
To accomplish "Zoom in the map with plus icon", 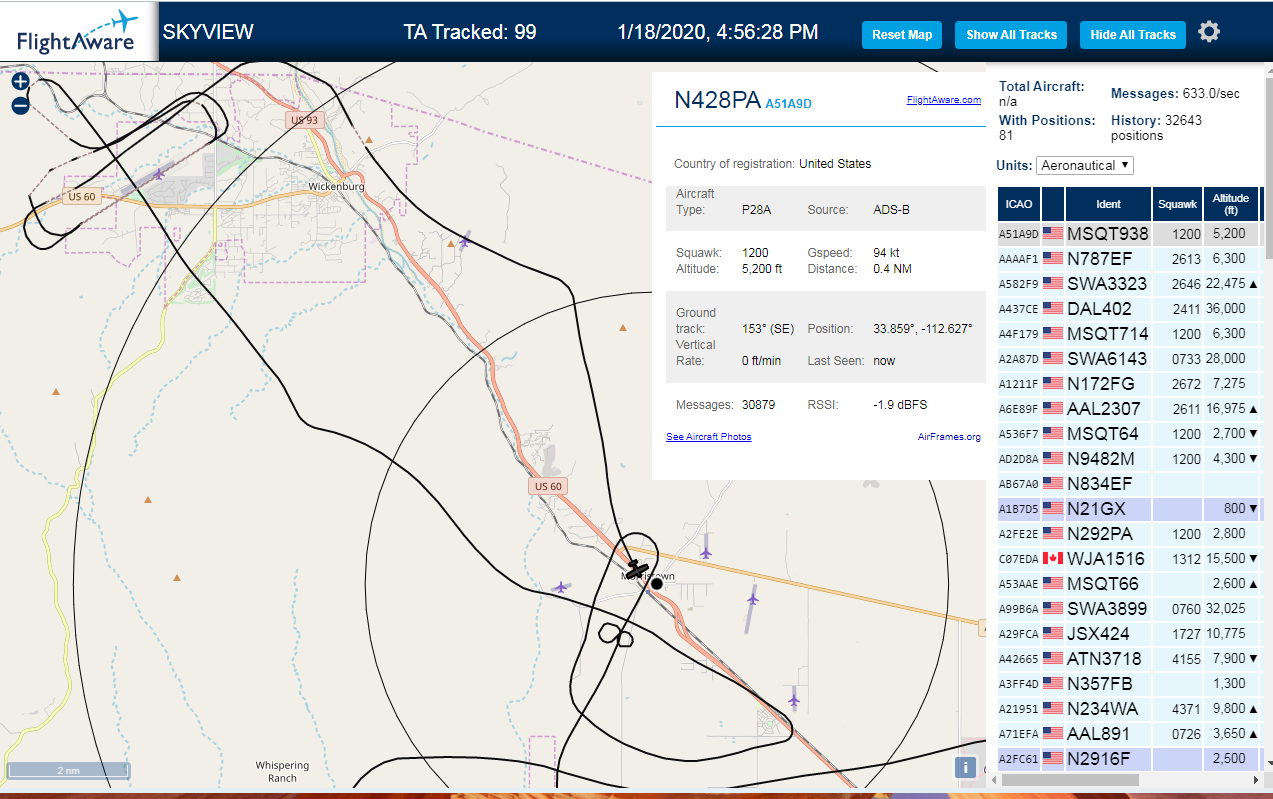I will [20, 82].
